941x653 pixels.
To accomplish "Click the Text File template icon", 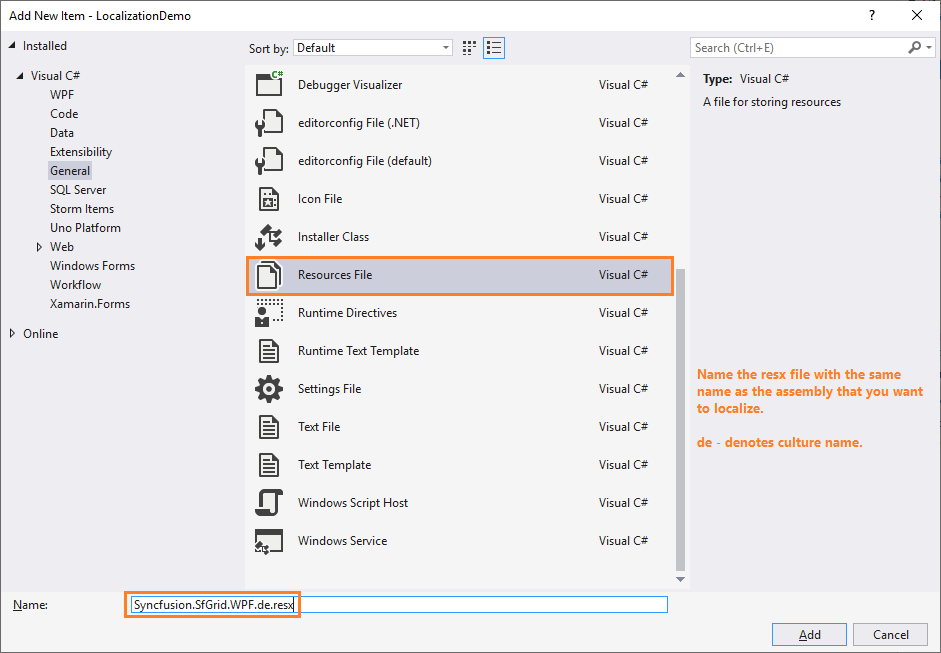I will pyautogui.click(x=269, y=427).
